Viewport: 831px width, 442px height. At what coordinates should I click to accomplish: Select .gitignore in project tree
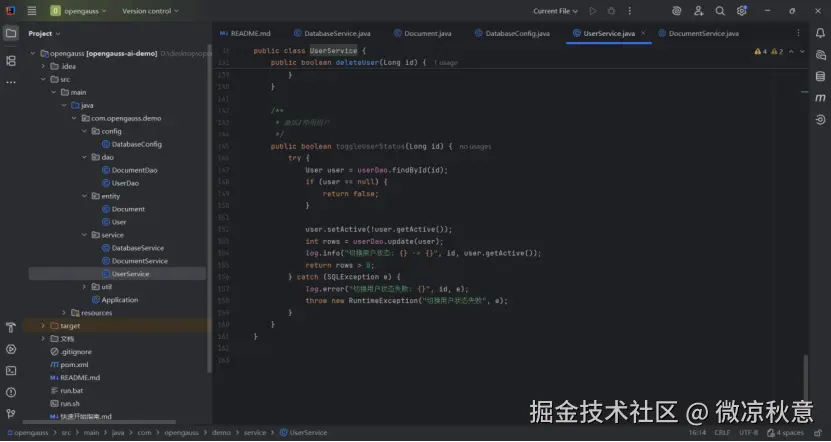coord(71,352)
